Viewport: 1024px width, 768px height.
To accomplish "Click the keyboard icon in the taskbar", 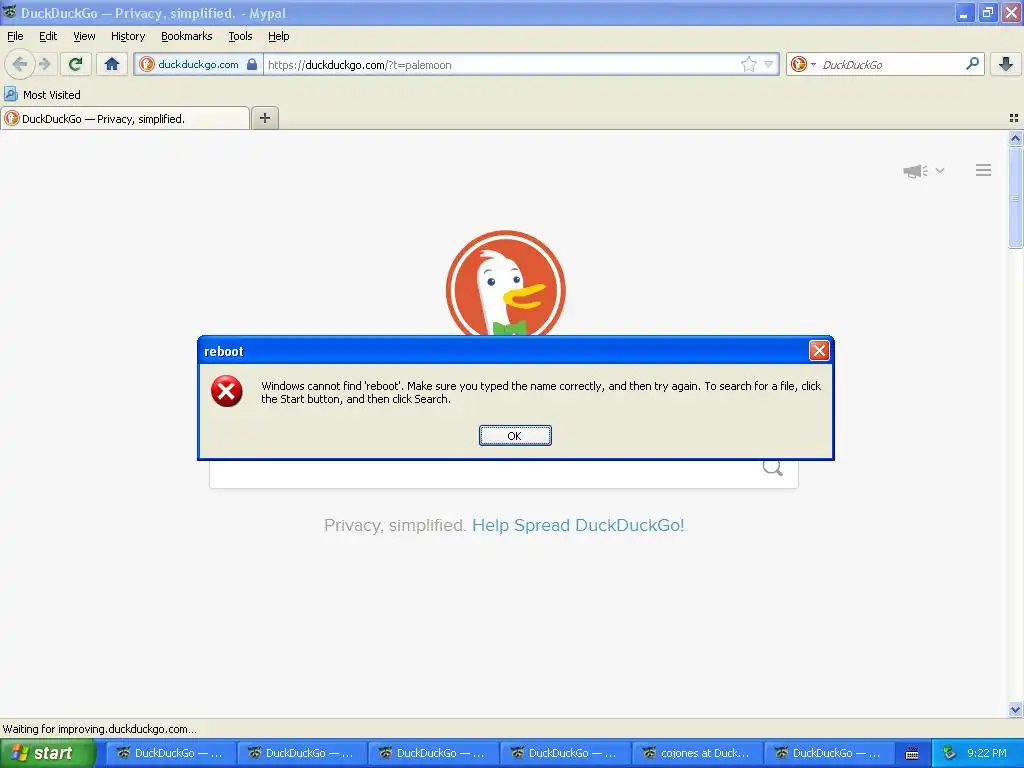I will point(912,754).
